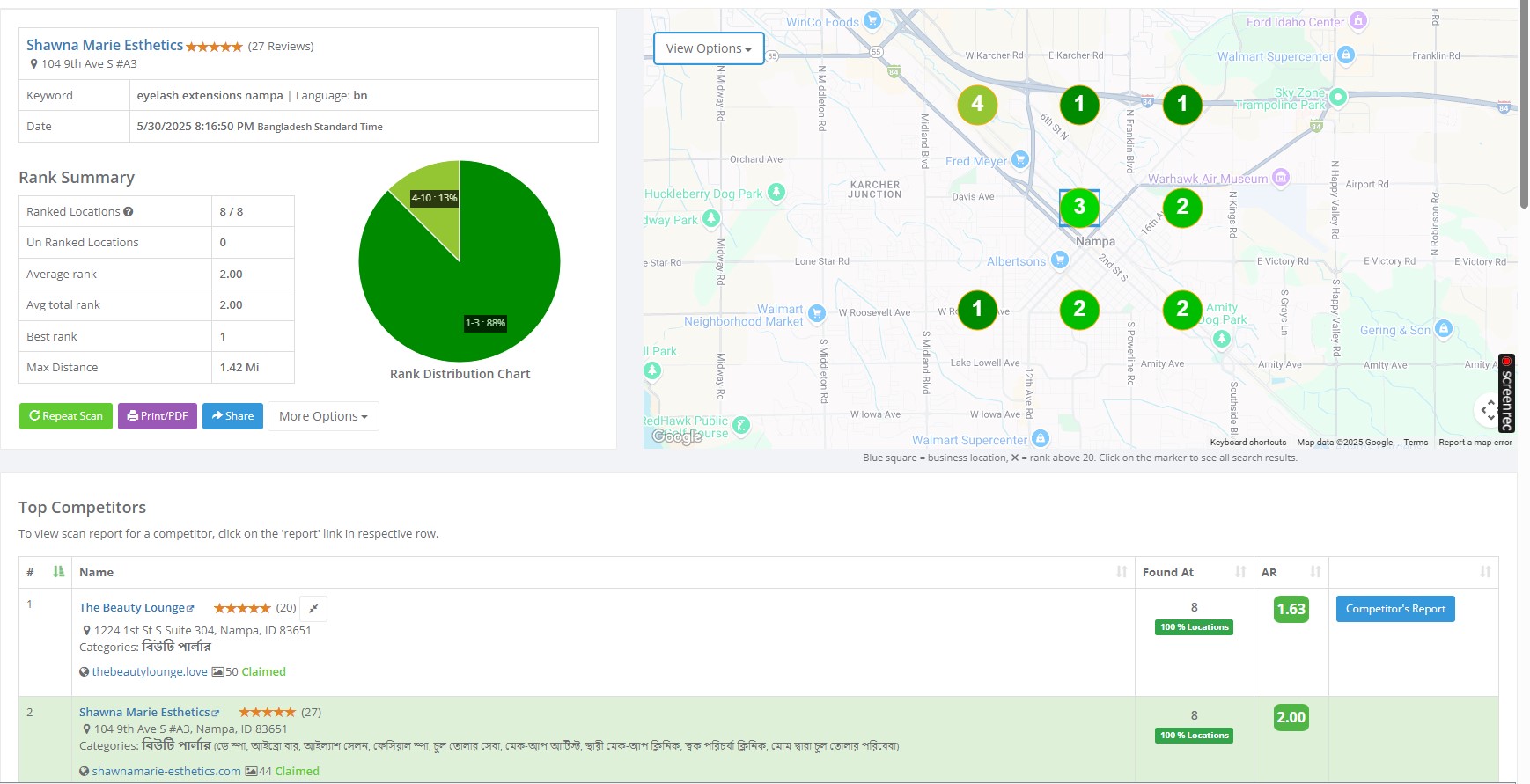
Task: Click the blue Share button
Action: coord(232,416)
